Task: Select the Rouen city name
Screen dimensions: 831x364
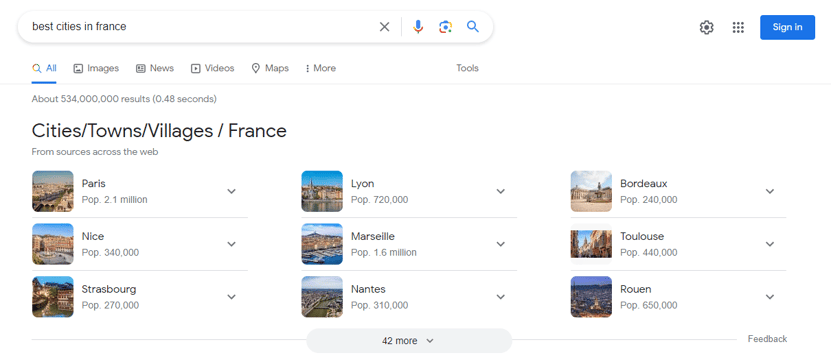Action: click(x=635, y=290)
